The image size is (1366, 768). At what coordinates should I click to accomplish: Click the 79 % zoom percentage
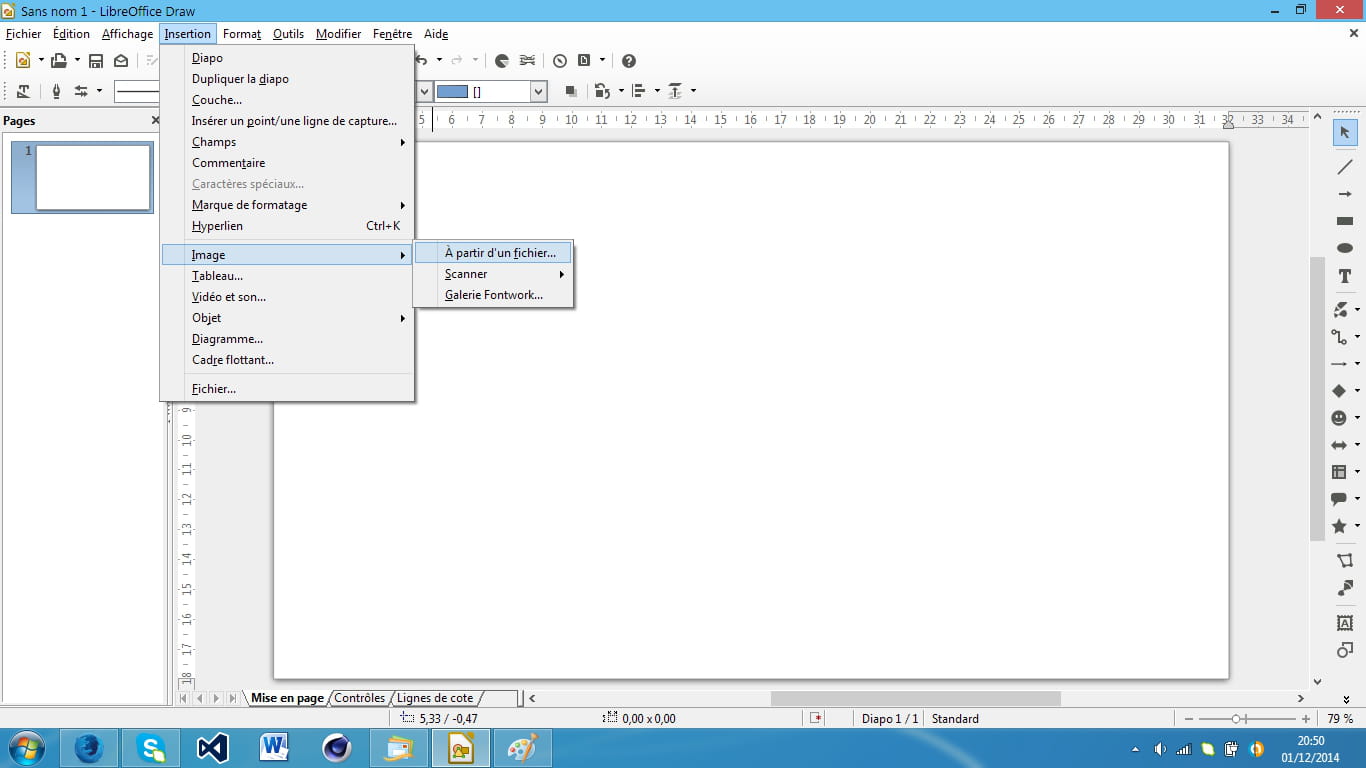point(1340,719)
